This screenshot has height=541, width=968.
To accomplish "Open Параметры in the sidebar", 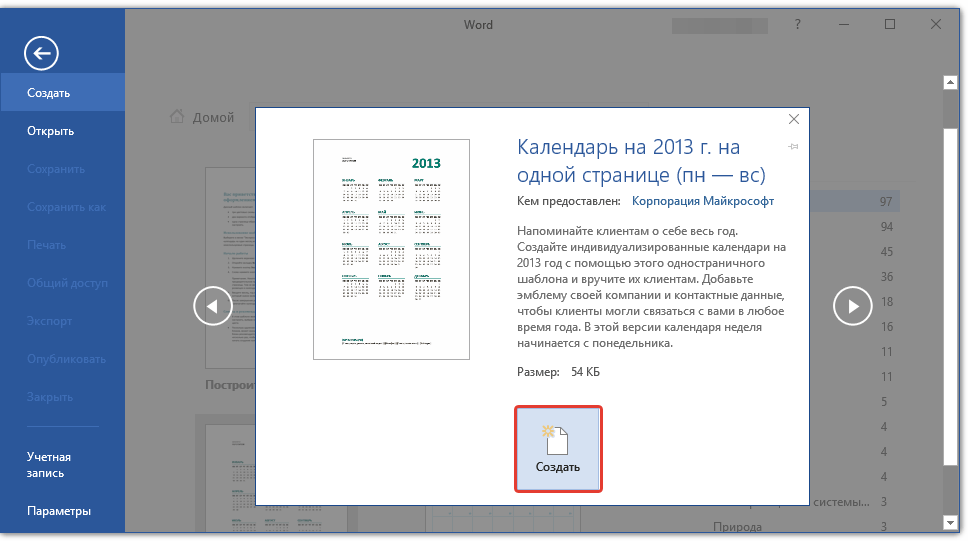I will point(59,511).
